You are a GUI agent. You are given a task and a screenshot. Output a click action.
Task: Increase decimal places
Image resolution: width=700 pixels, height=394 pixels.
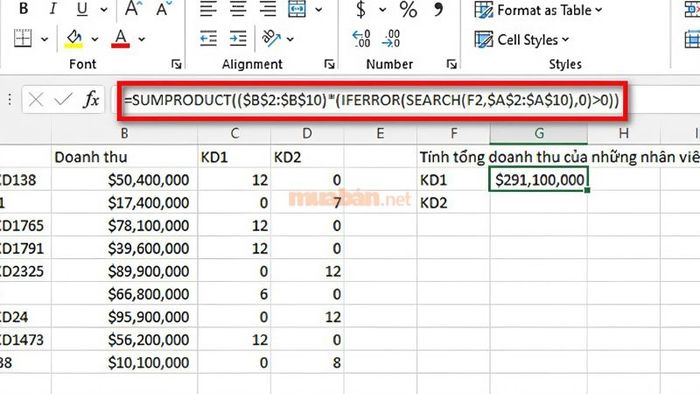click(361, 39)
